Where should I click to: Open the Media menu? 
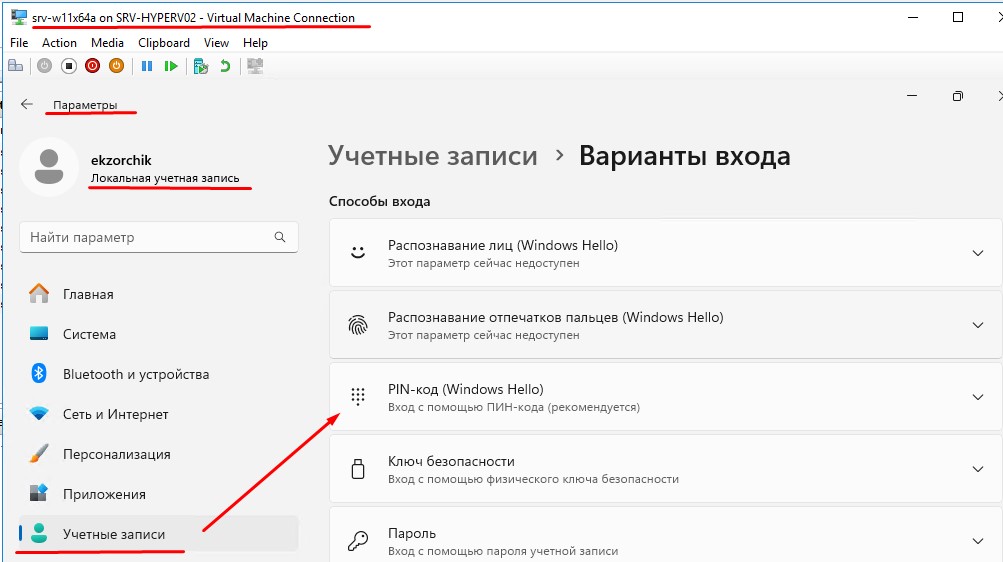[107, 43]
